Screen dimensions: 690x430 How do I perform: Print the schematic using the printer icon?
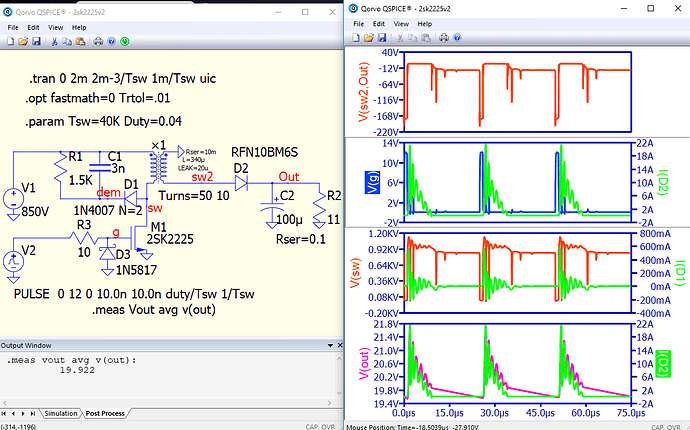coord(98,41)
